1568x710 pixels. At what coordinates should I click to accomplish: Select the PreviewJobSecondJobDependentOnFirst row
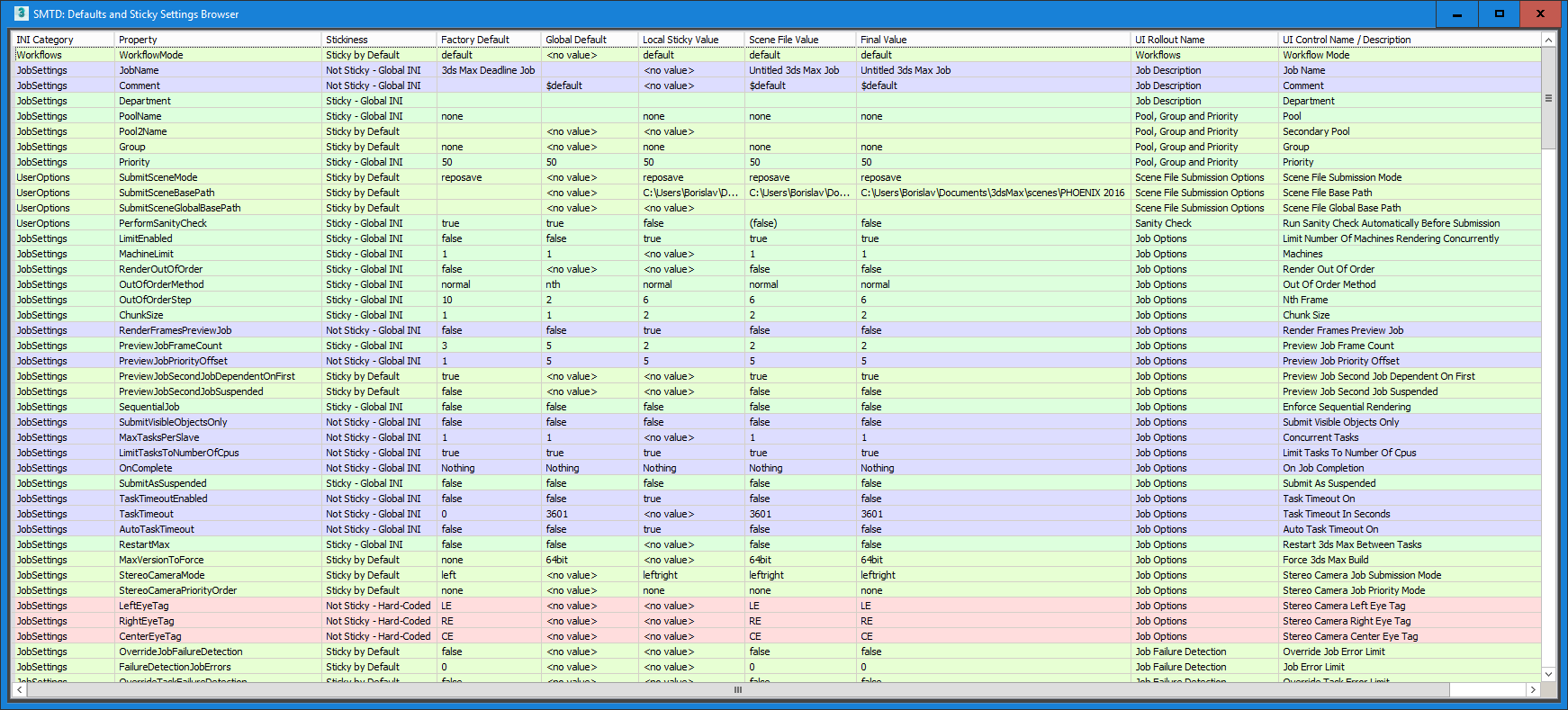point(207,376)
